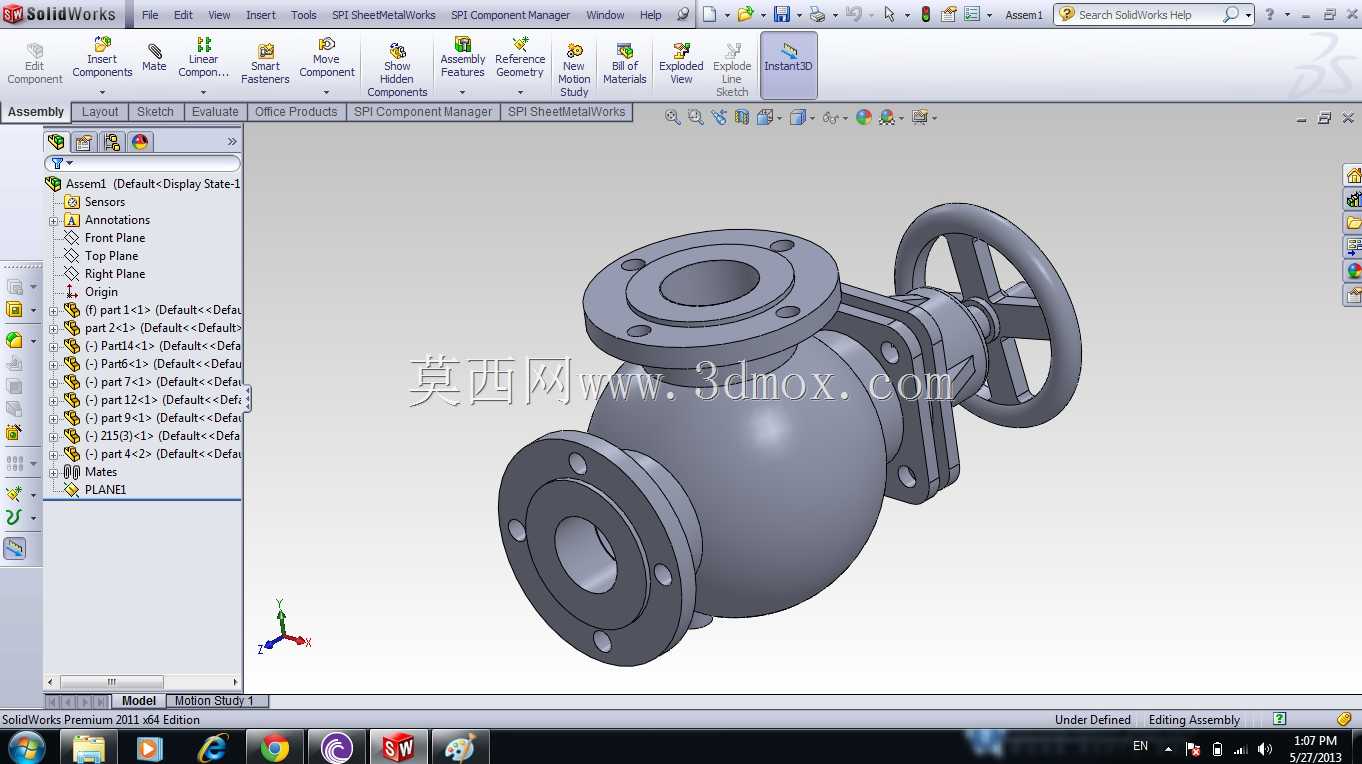Image resolution: width=1362 pixels, height=764 pixels.
Task: Select Origin in feature tree
Action: click(x=101, y=292)
